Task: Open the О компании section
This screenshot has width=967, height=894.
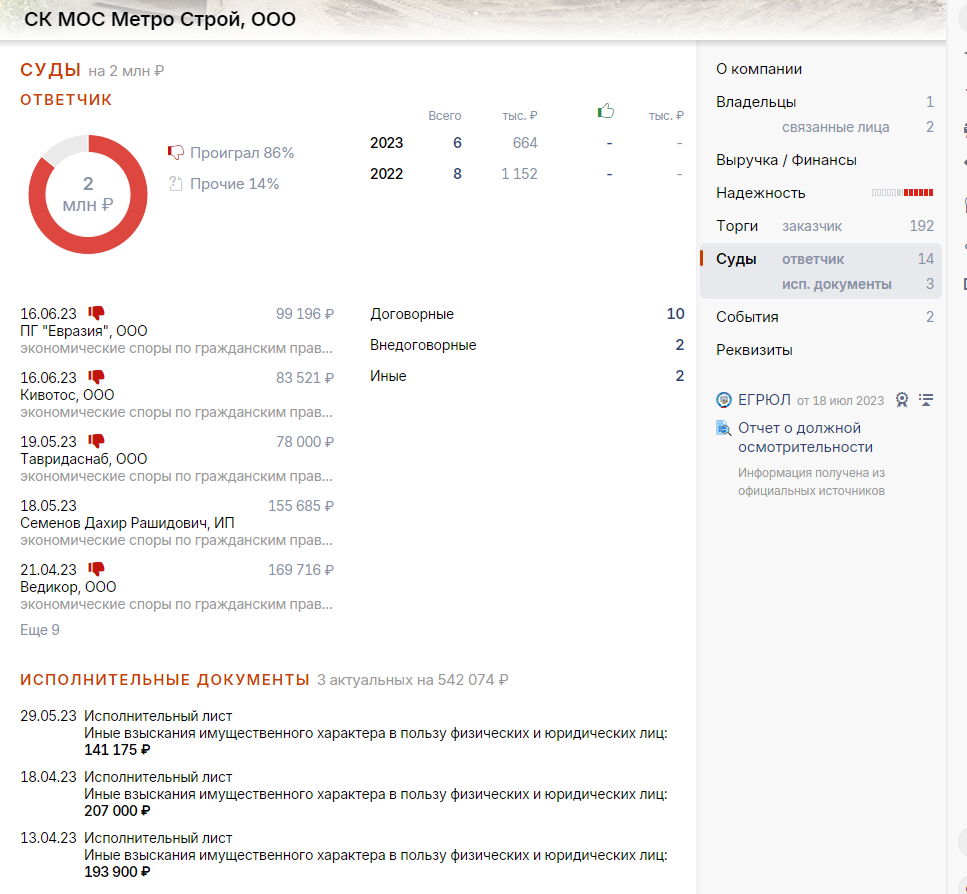Action: click(x=759, y=69)
